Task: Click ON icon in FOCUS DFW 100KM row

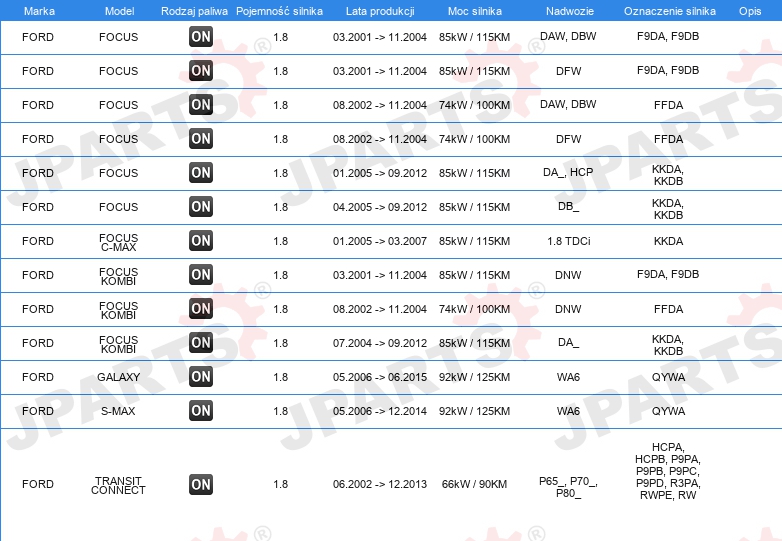Action: click(x=201, y=139)
